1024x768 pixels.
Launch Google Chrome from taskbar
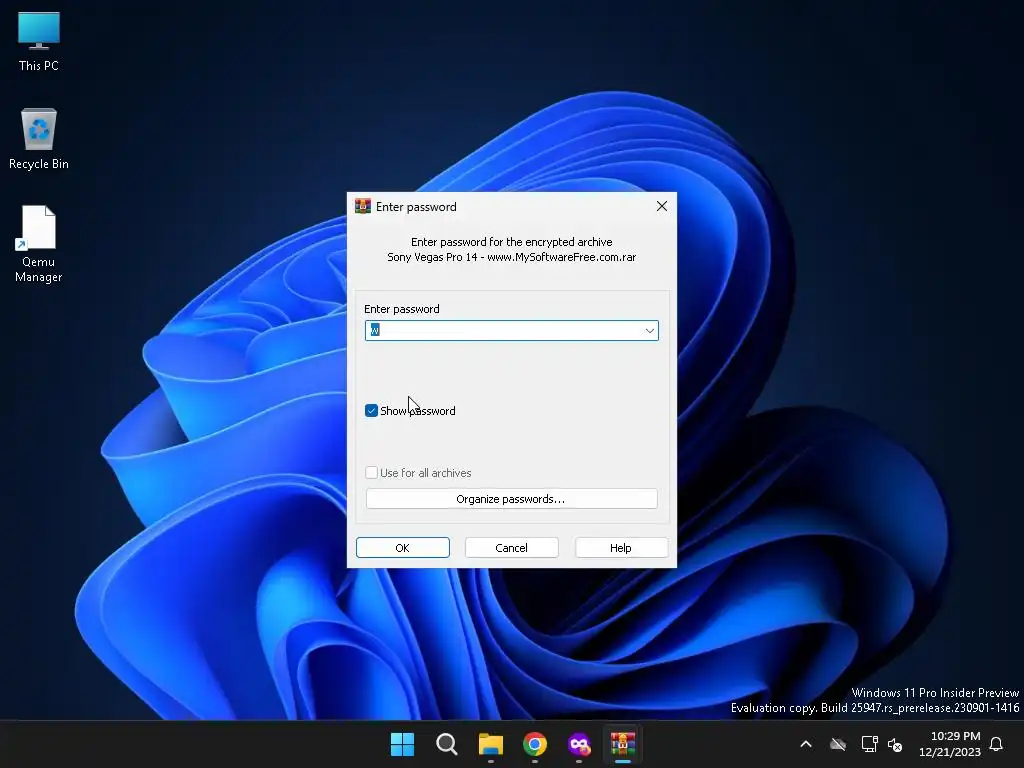point(535,744)
